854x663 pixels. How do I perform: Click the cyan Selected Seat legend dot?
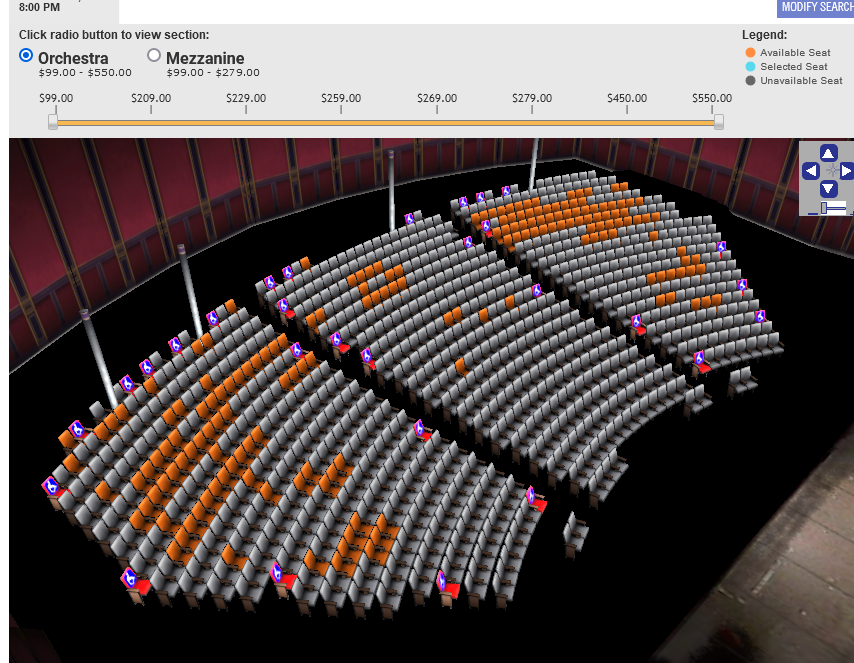coord(750,67)
